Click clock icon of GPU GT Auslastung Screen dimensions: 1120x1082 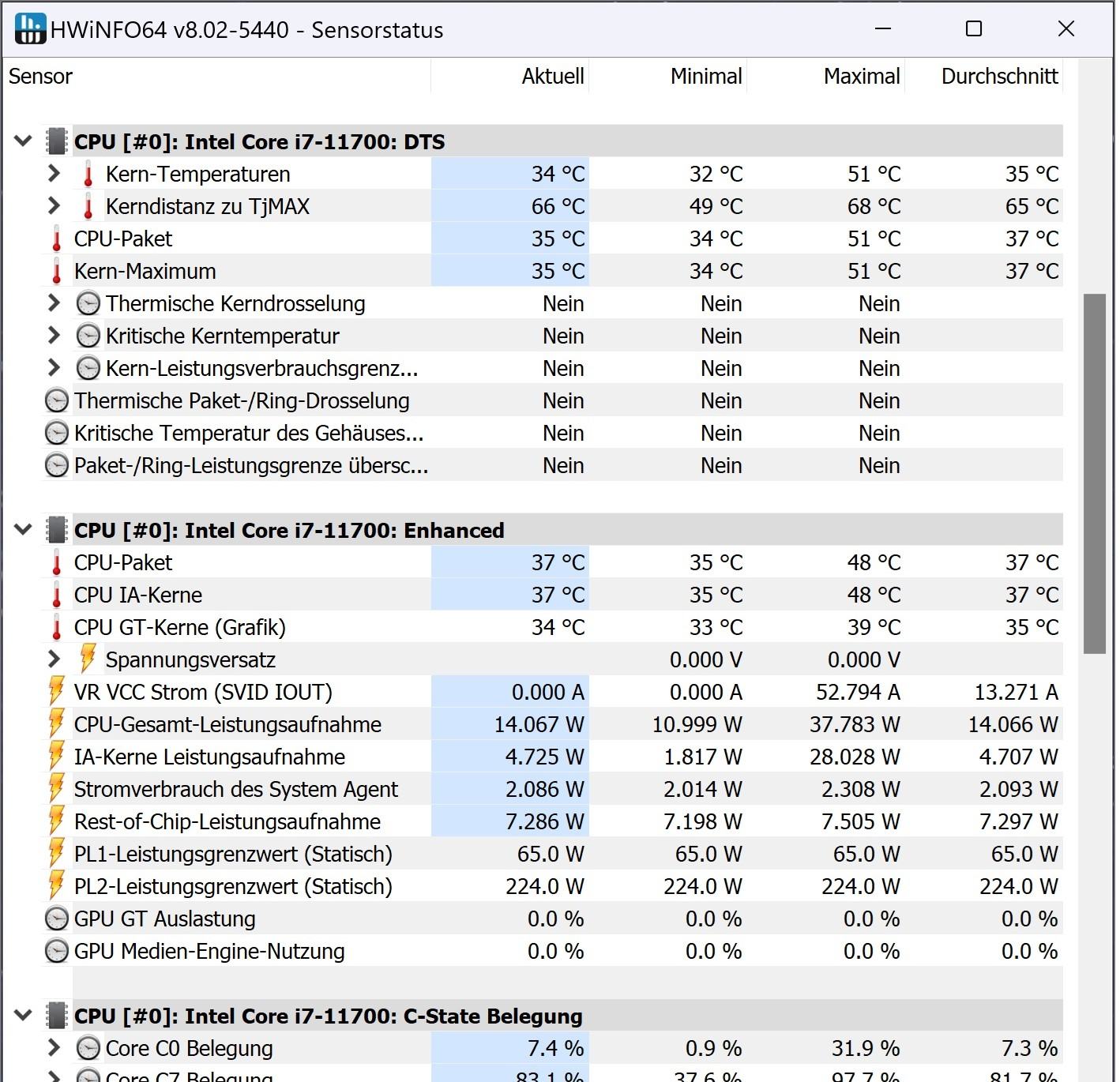pyautogui.click(x=57, y=919)
